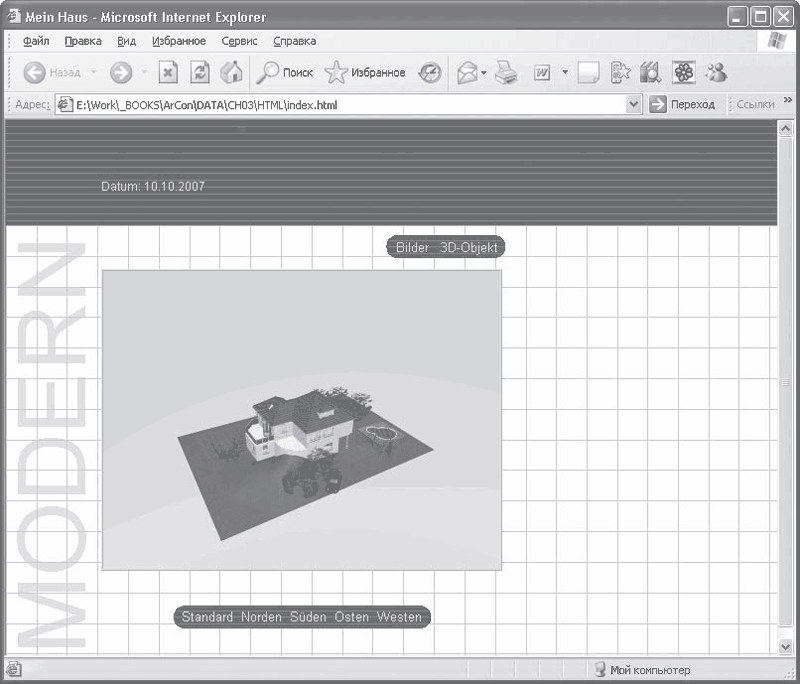Click the Print icon

pos(506,72)
